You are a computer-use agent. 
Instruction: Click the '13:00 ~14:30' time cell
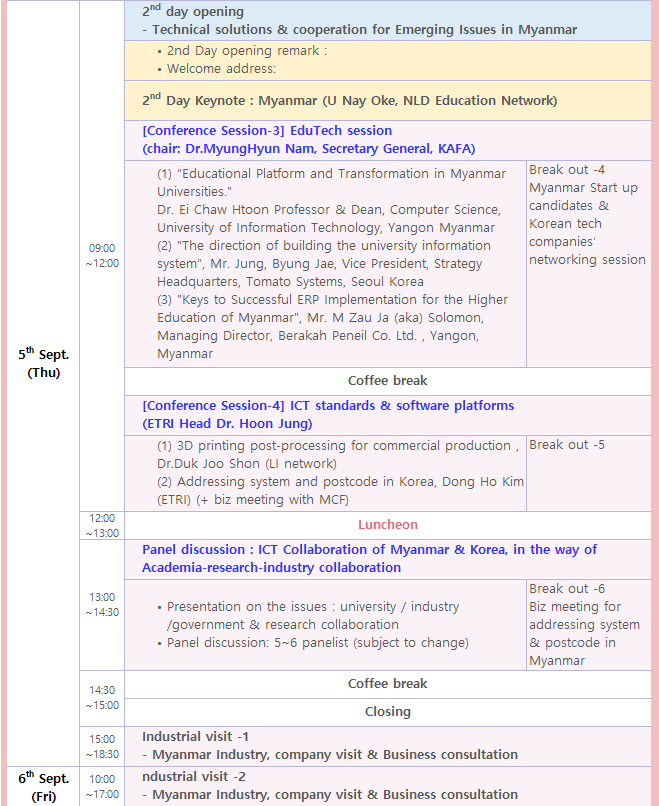click(102, 604)
